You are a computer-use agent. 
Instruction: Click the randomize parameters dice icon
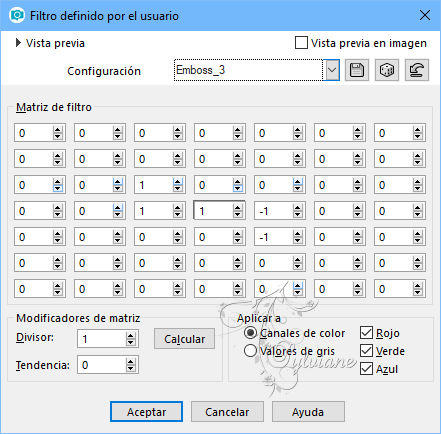[x=387, y=70]
